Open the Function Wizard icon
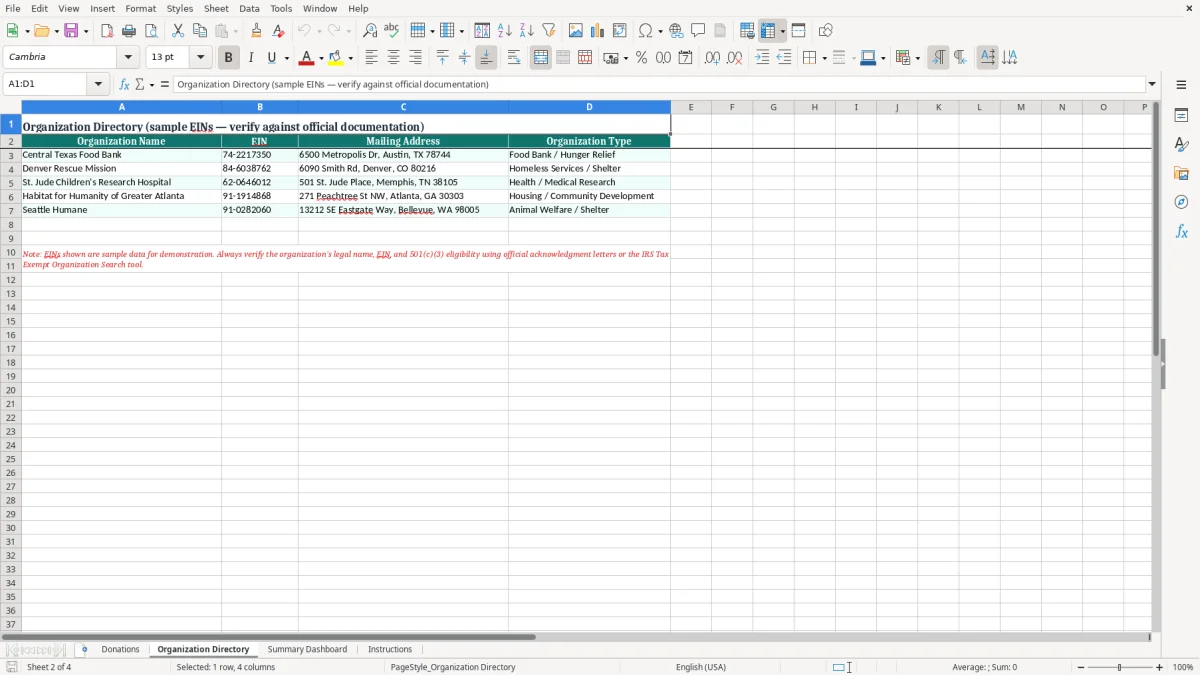1200x675 pixels. (x=124, y=85)
